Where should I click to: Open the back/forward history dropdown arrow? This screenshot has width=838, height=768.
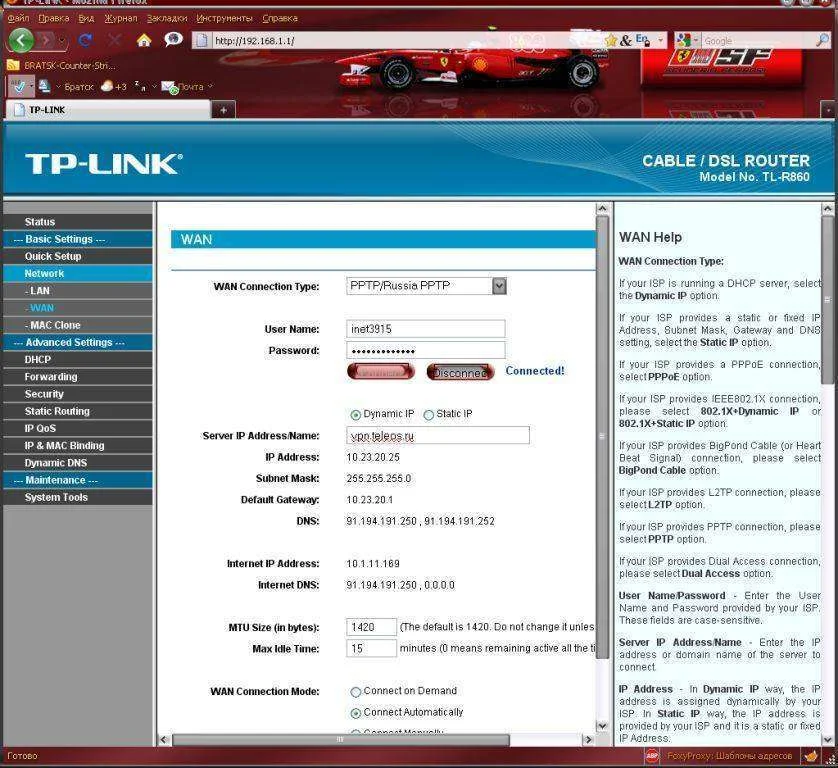click(x=62, y=40)
